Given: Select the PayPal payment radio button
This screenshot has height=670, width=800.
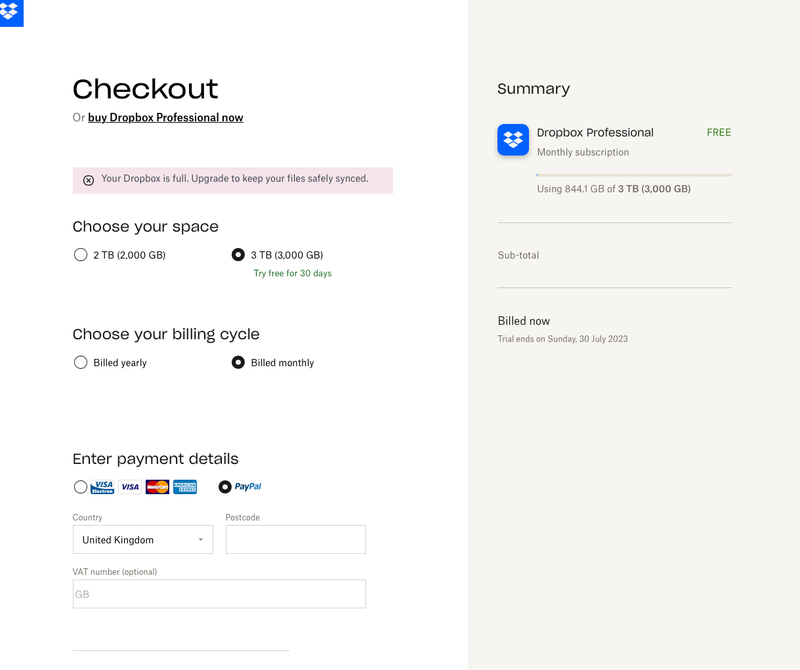Looking at the screenshot, I should coord(225,487).
